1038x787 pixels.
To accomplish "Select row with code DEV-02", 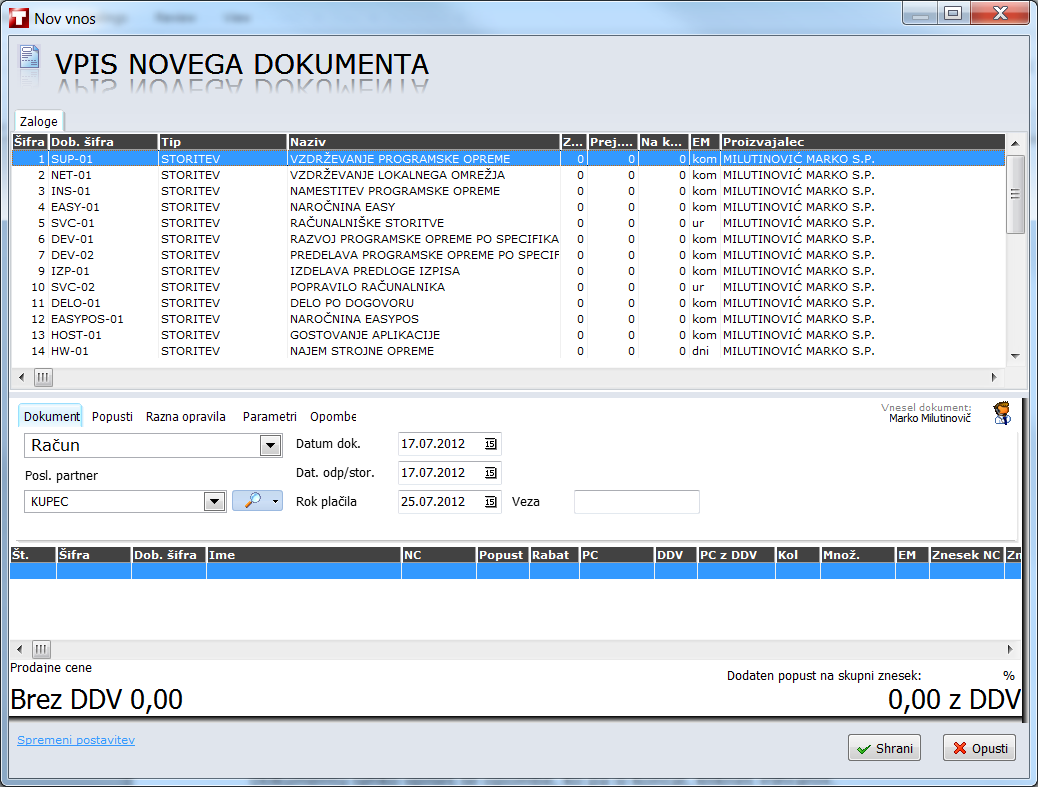I will 508,255.
